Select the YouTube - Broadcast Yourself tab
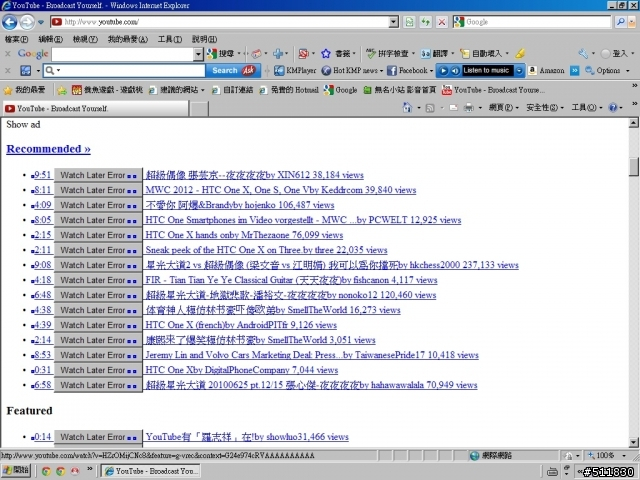 pyautogui.click(x=96, y=109)
